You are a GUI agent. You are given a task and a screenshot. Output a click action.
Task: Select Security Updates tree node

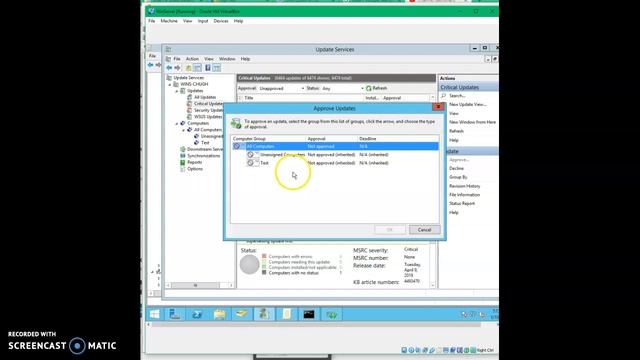point(209,110)
